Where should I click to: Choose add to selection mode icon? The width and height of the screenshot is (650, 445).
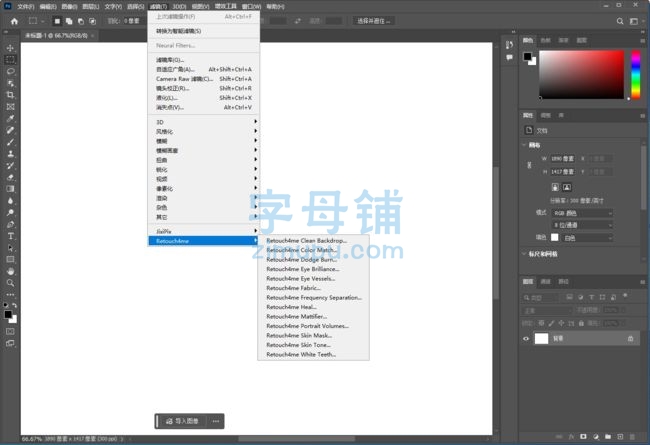(x=69, y=21)
